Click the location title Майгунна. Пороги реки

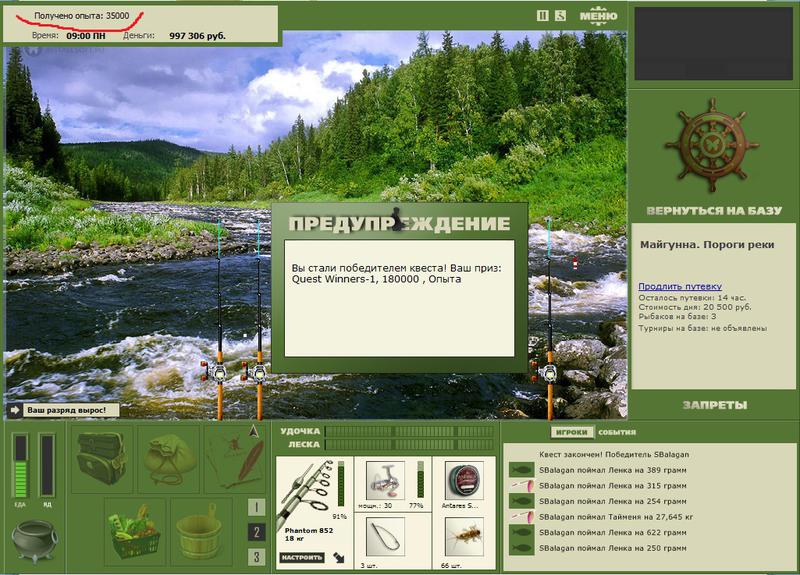[x=707, y=244]
